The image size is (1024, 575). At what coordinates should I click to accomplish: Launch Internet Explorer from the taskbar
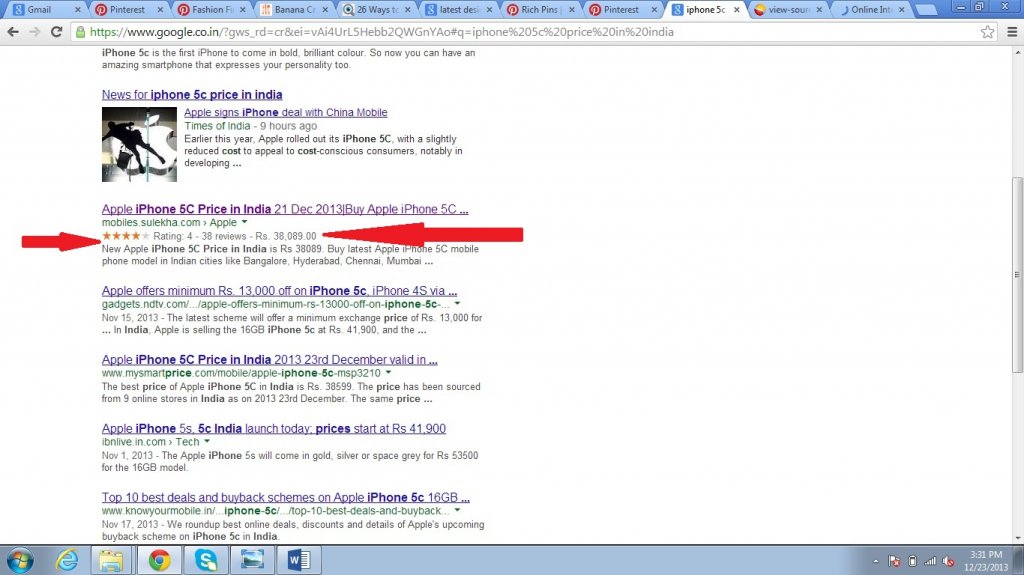tap(67, 560)
